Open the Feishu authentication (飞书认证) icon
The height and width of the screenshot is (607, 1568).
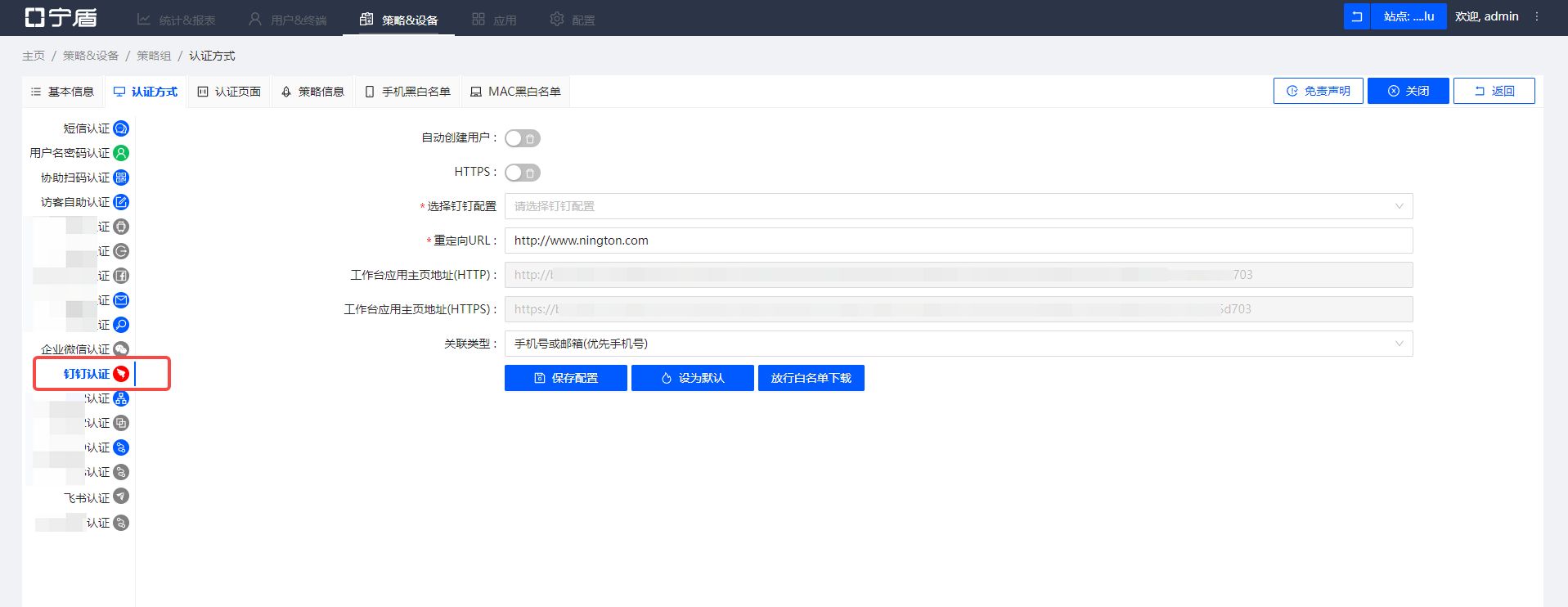121,497
